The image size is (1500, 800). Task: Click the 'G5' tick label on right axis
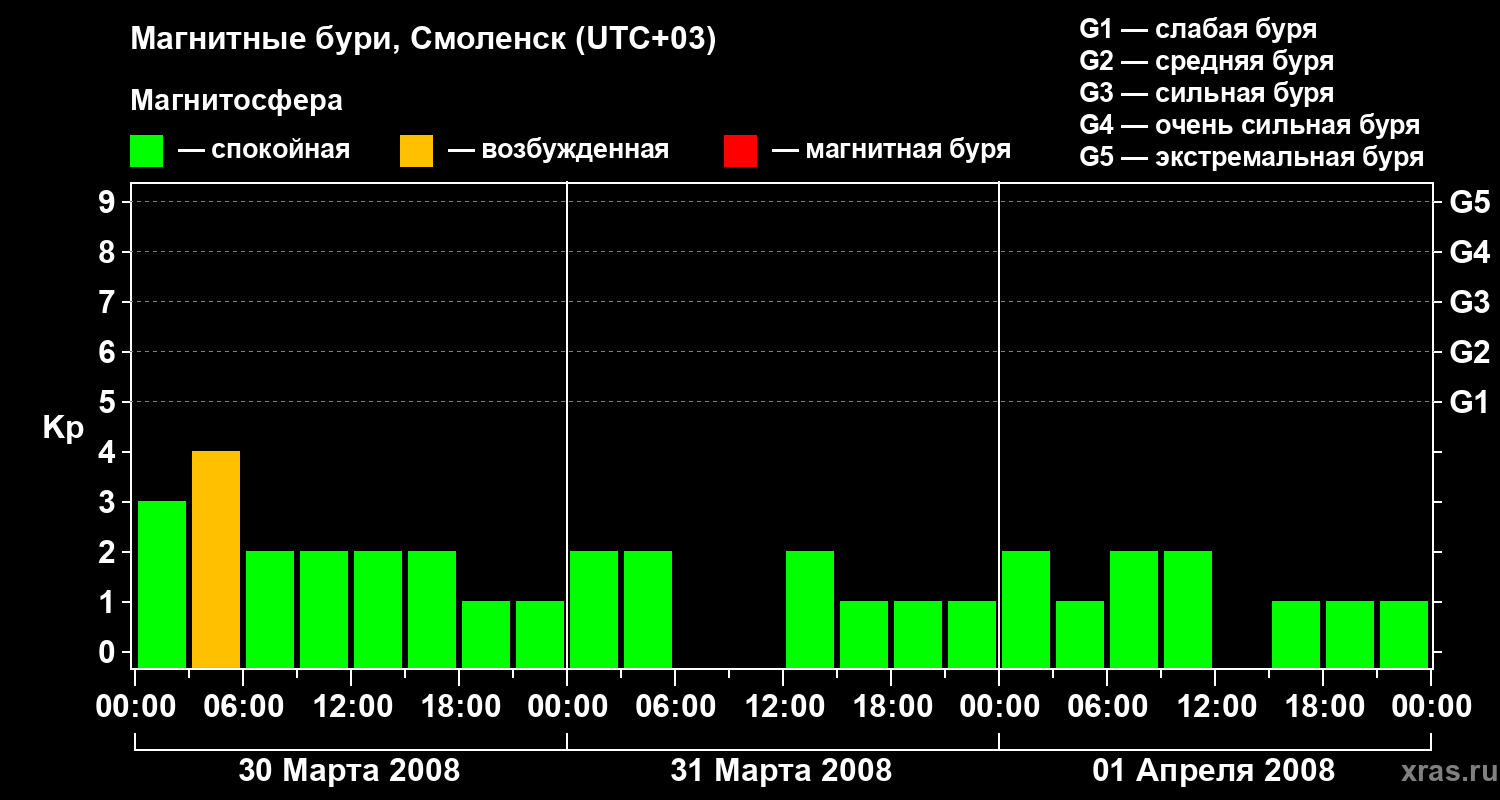1469,202
